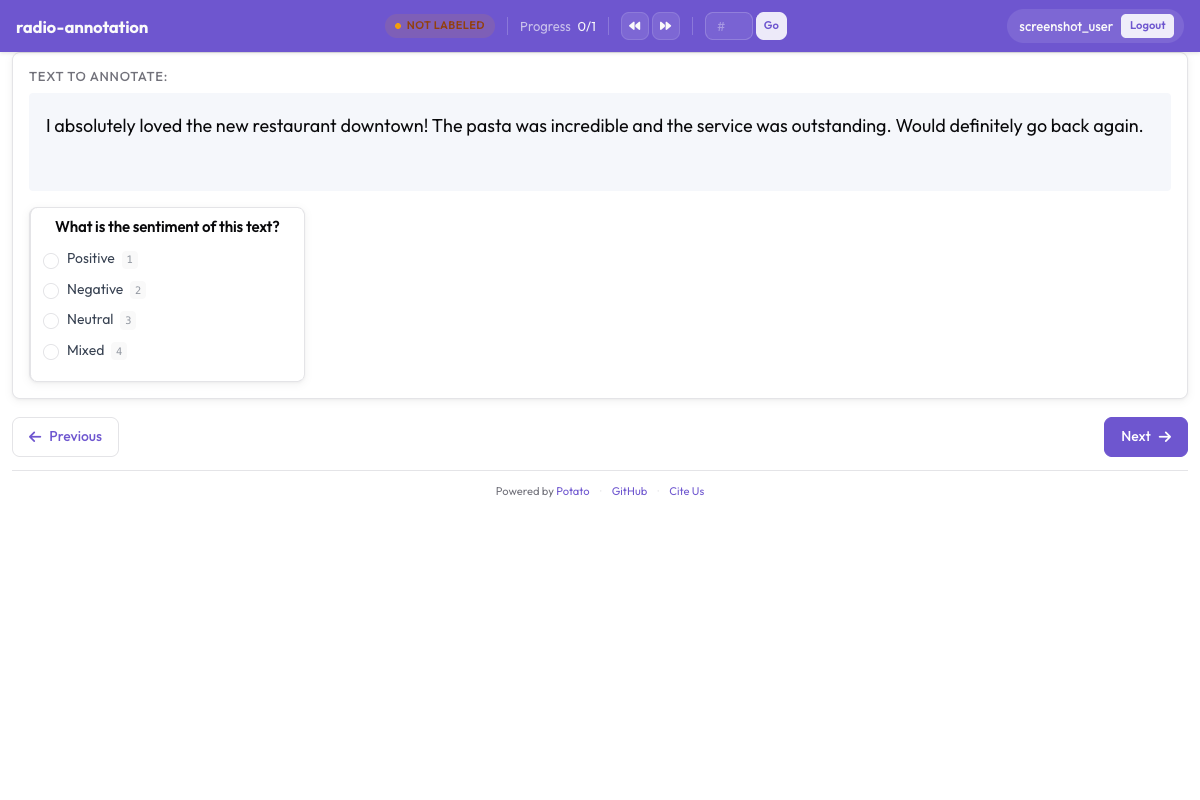Choose the Mixed sentiment radio button
Viewport: 1200px width, 800px height.
51,351
